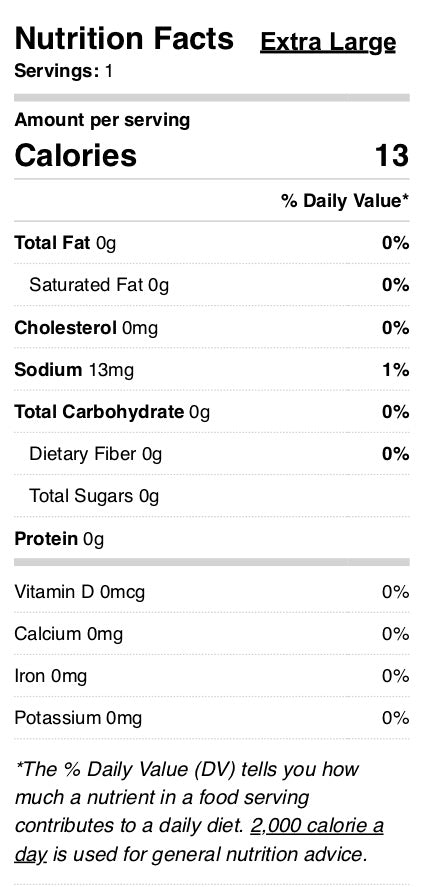Click the Calories label
Image resolution: width=421 pixels, height=887 pixels.
76,156
